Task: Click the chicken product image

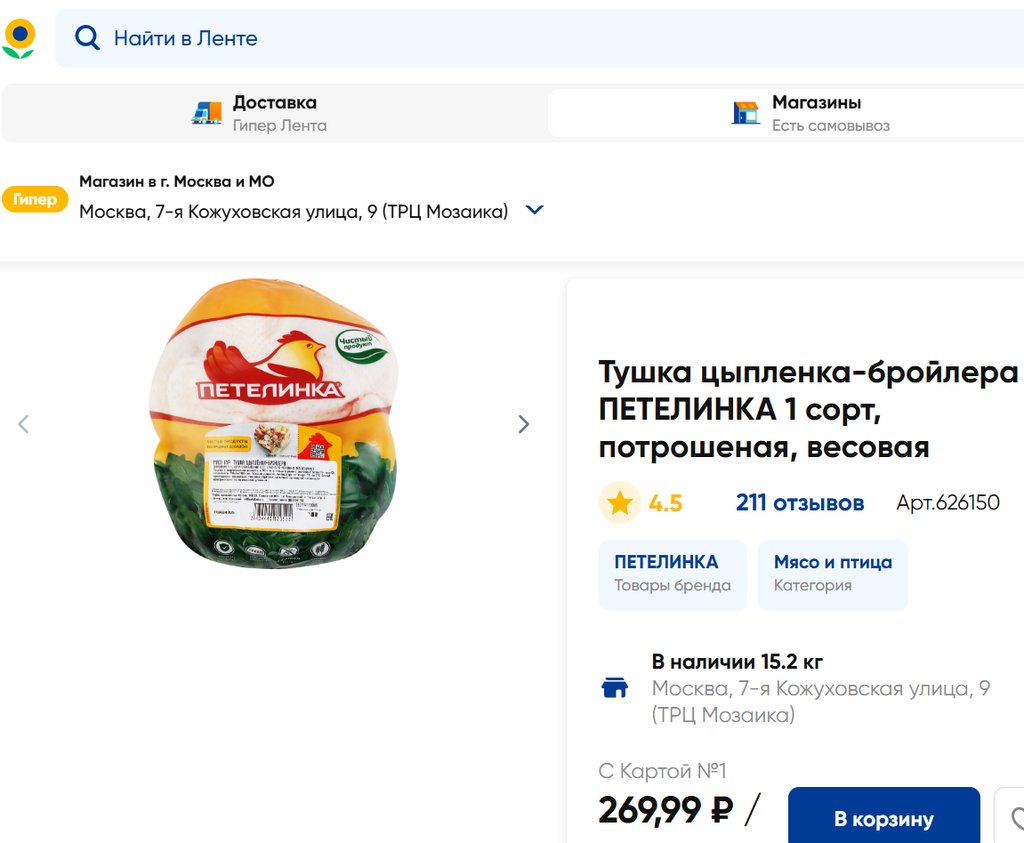Action: pos(273,424)
